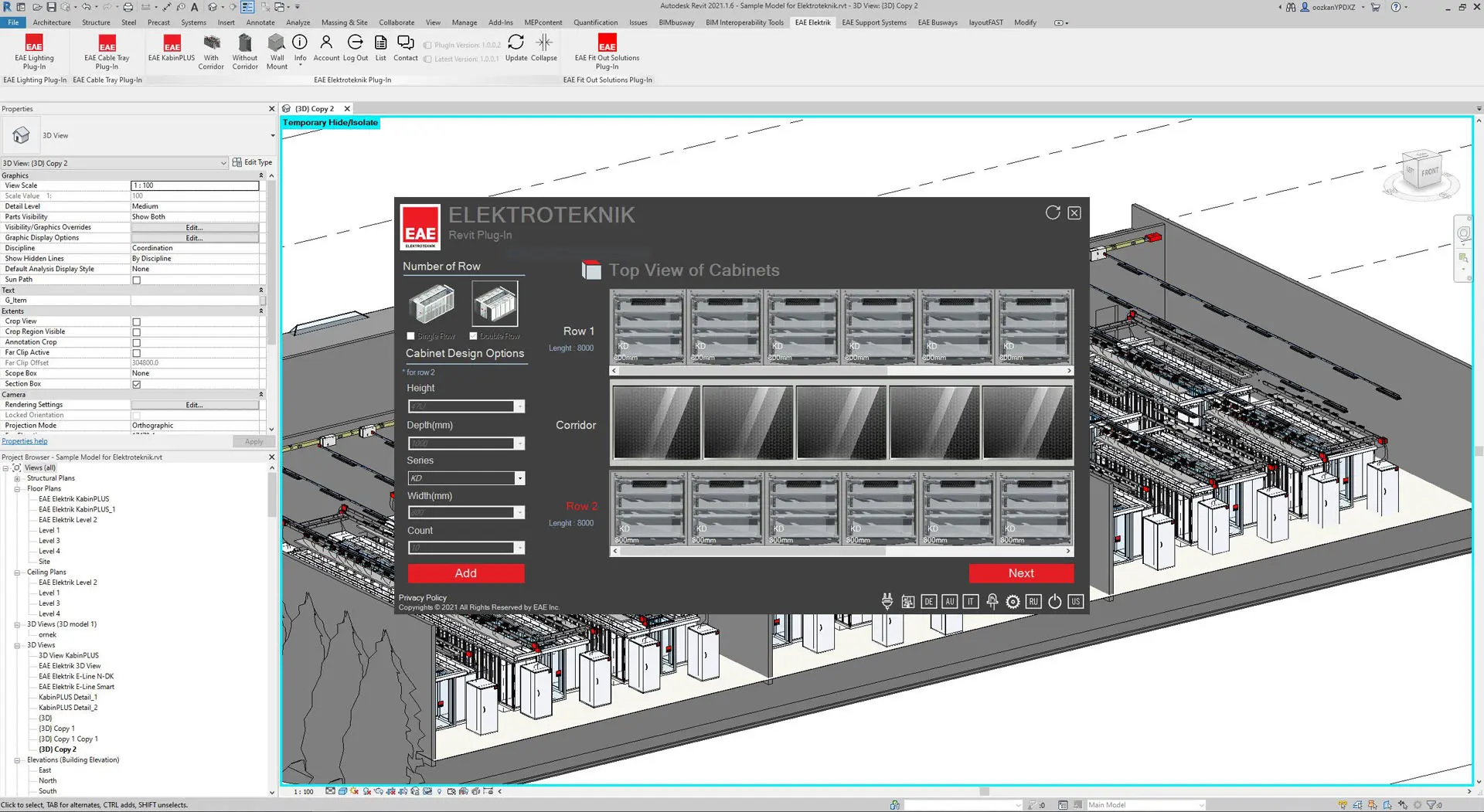The image size is (1484, 812).
Task: Click the red Add button
Action: click(x=466, y=573)
